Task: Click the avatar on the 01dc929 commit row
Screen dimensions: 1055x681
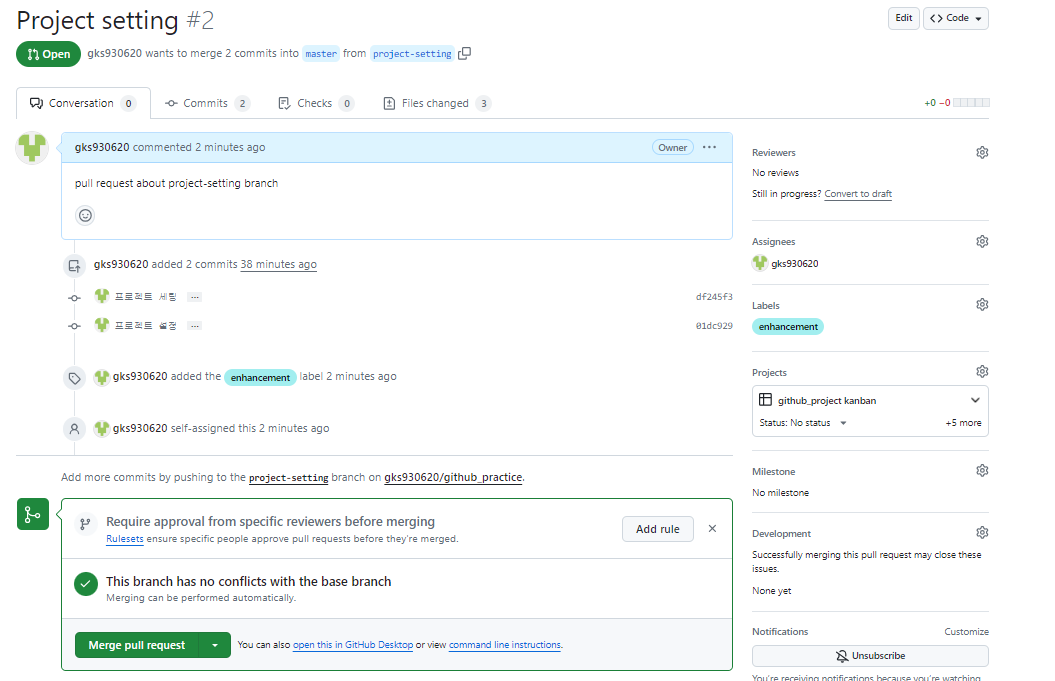Action: pyautogui.click(x=102, y=325)
